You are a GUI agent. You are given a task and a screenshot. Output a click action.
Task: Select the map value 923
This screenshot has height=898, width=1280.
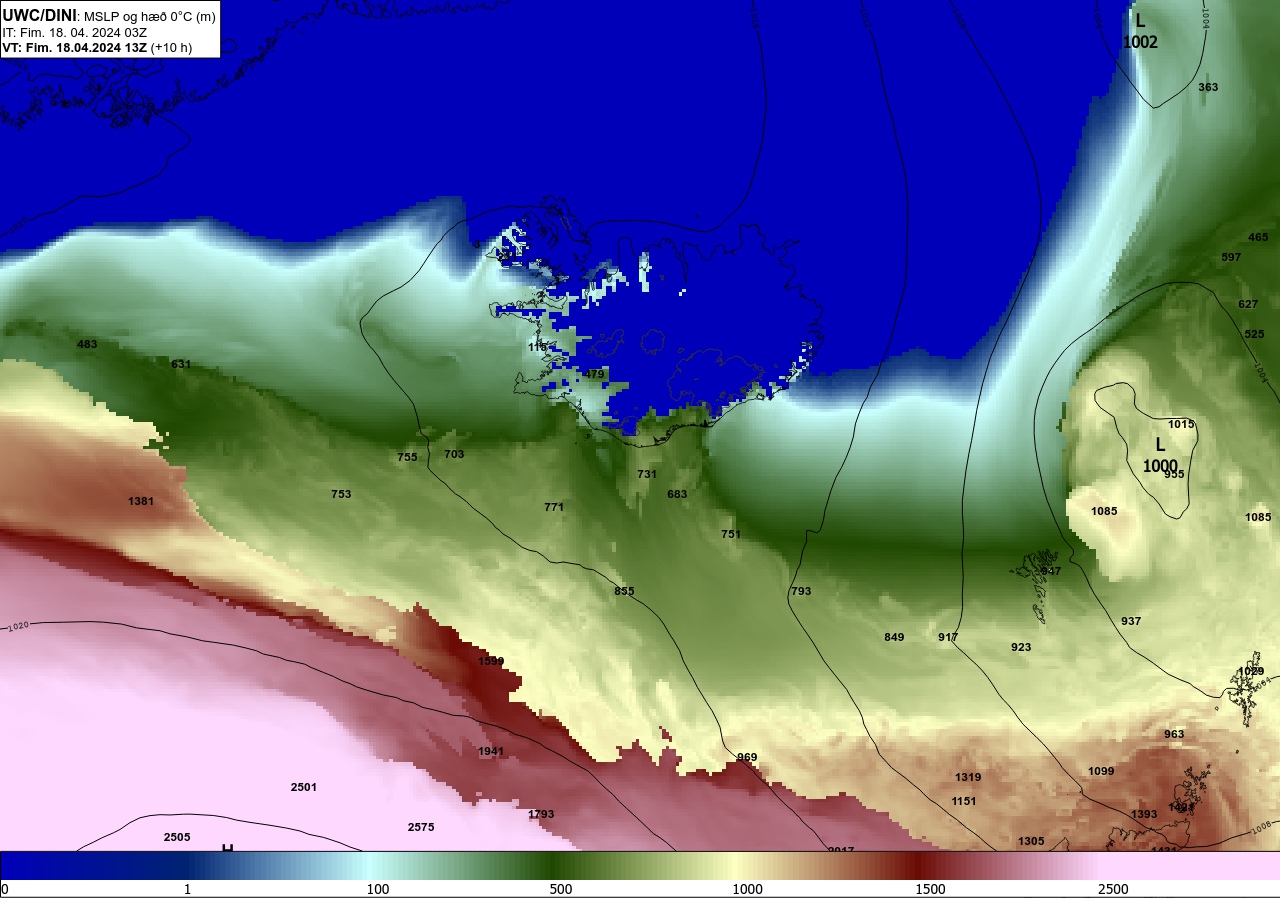click(1021, 647)
